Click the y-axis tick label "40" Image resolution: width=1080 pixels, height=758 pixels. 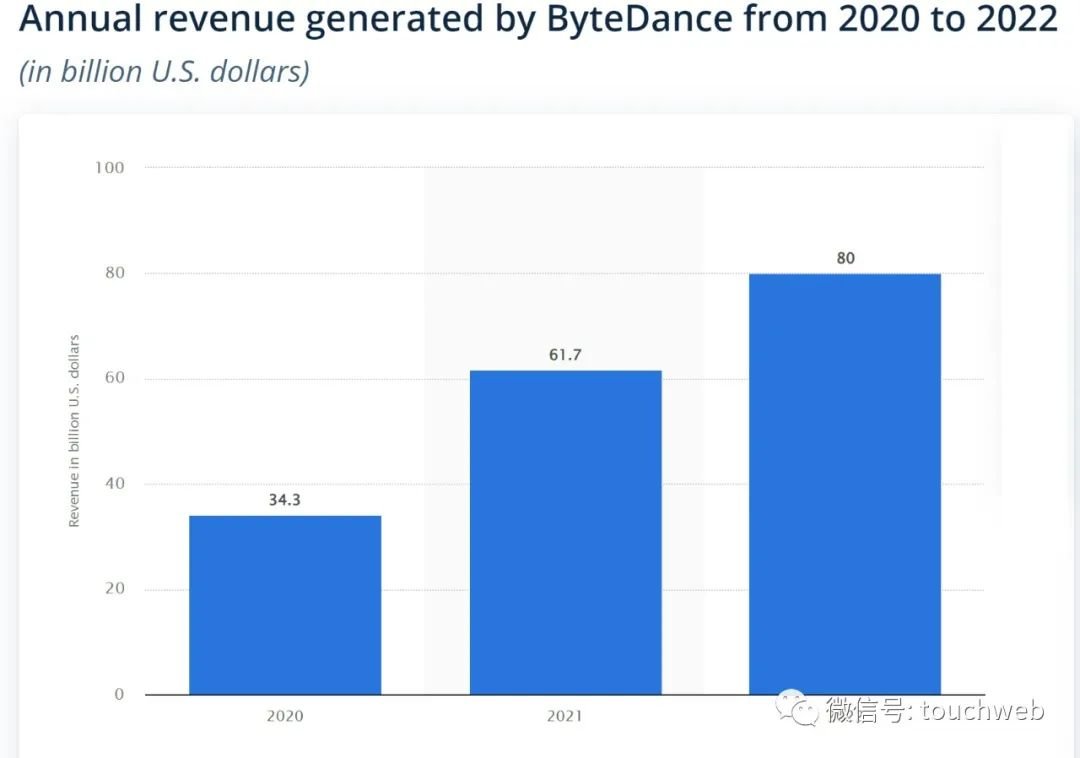pos(115,483)
